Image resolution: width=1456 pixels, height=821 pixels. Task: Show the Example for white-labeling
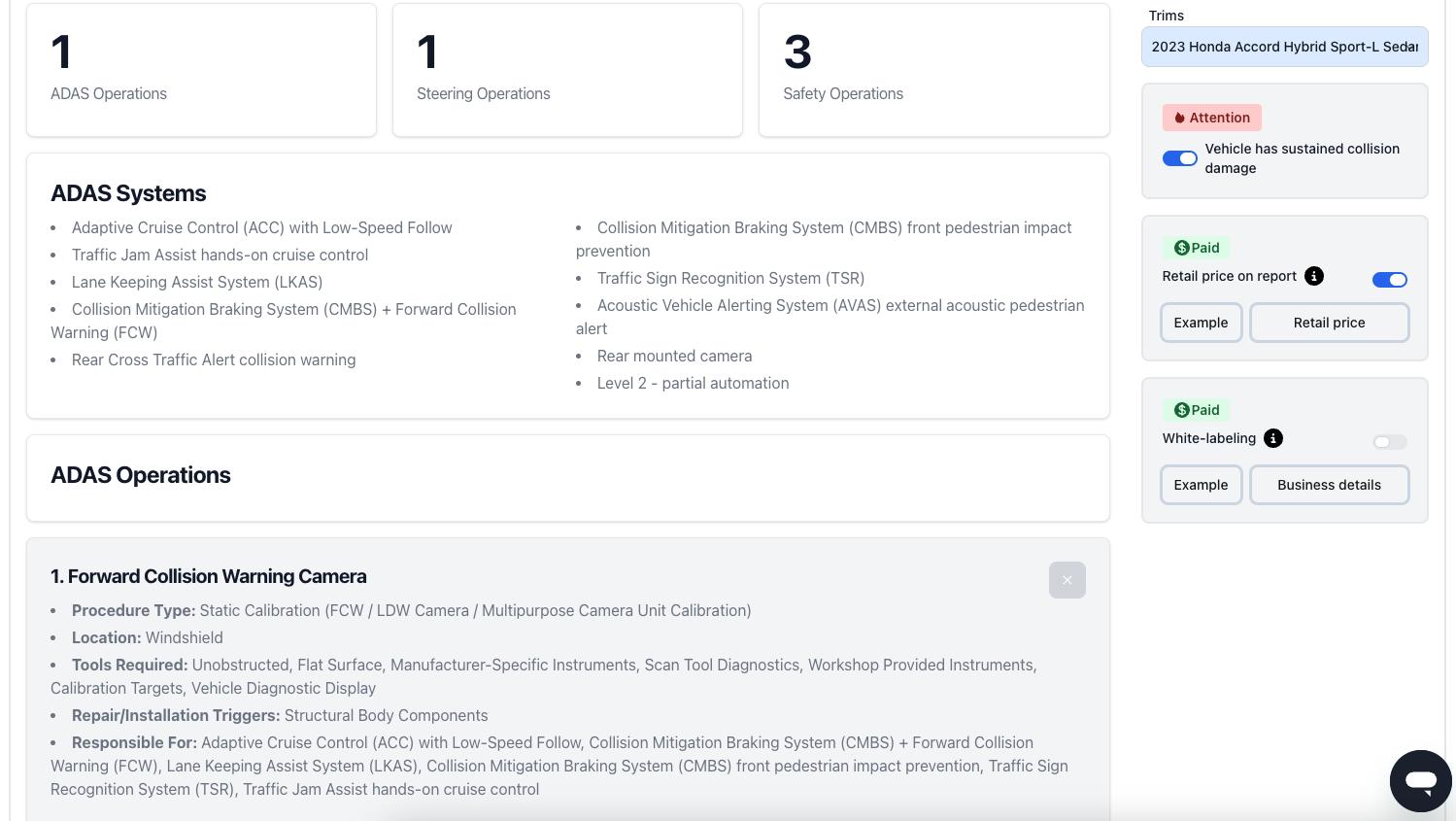(1201, 485)
